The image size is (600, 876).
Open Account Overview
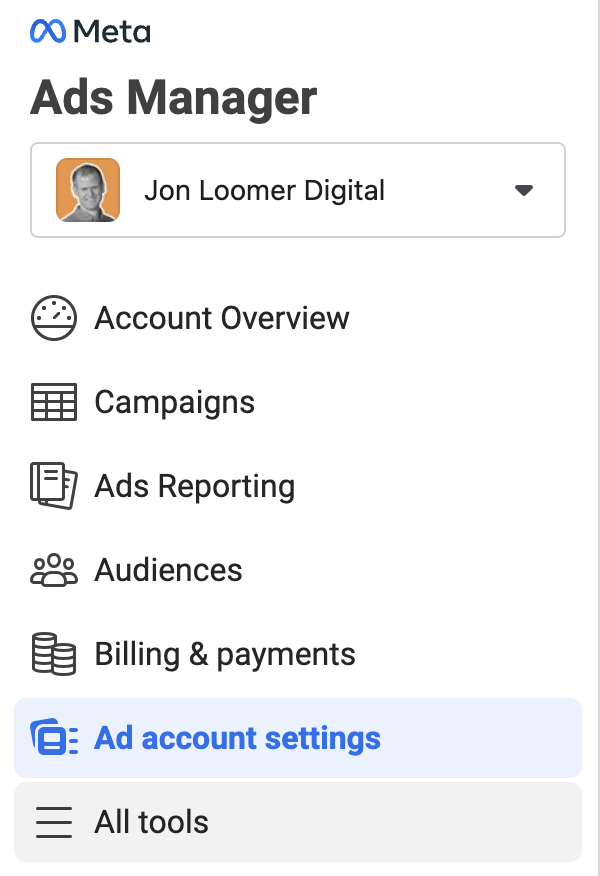coord(221,318)
